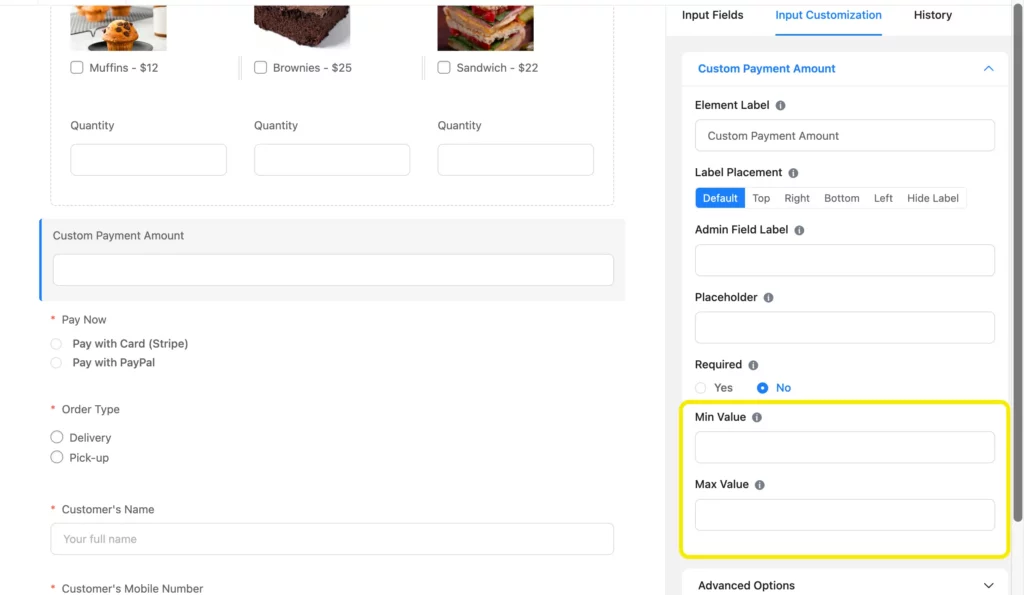Click the Order Type label
This screenshot has height=595, width=1024.
(90, 410)
